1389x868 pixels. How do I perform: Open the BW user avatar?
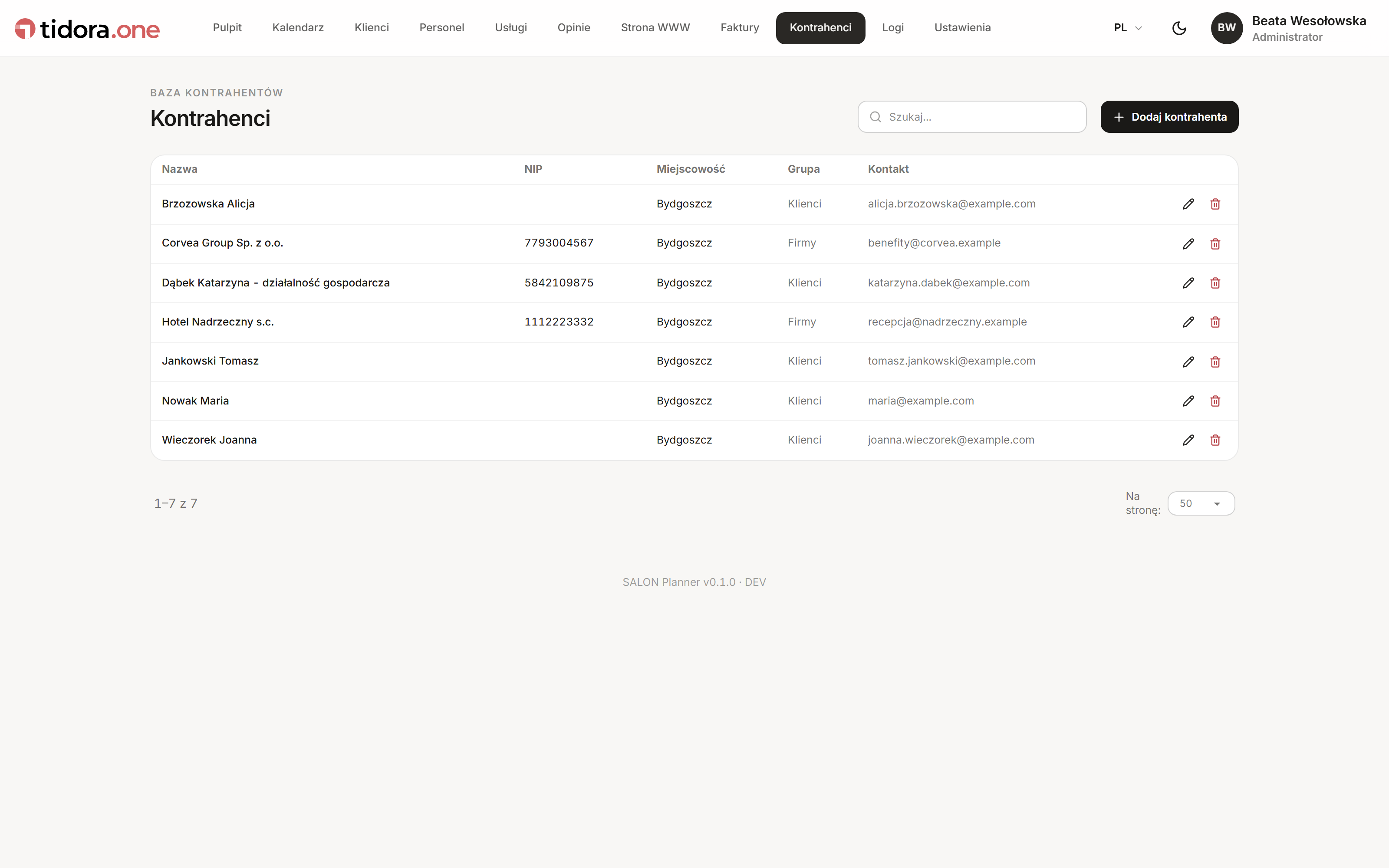(1227, 28)
